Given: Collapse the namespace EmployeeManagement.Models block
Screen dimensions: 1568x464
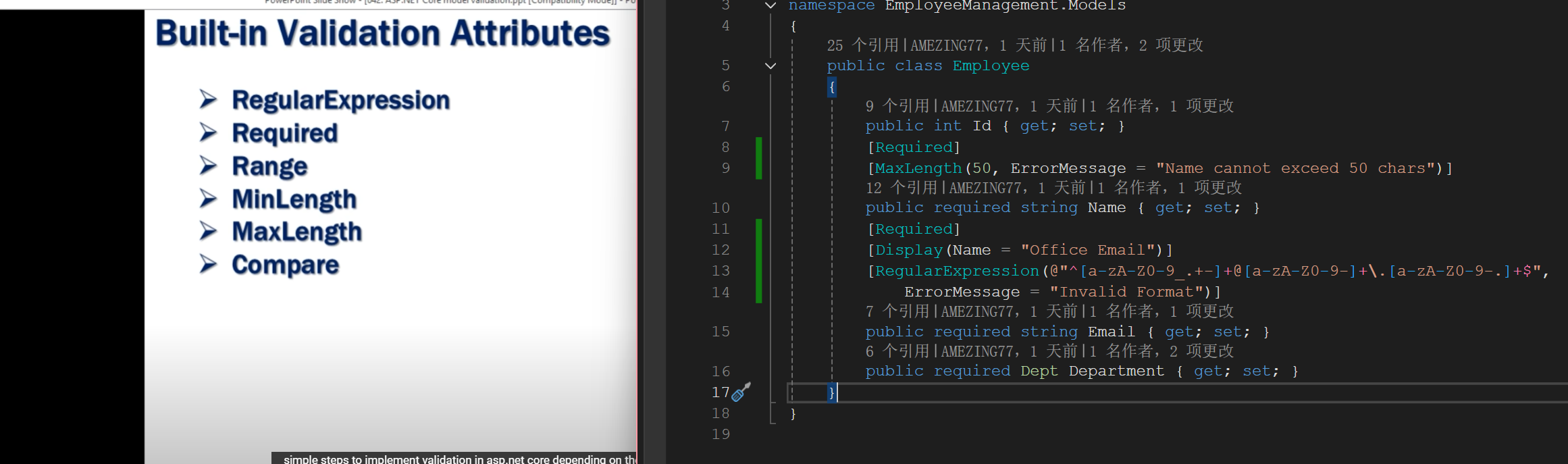Looking at the screenshot, I should (770, 5).
